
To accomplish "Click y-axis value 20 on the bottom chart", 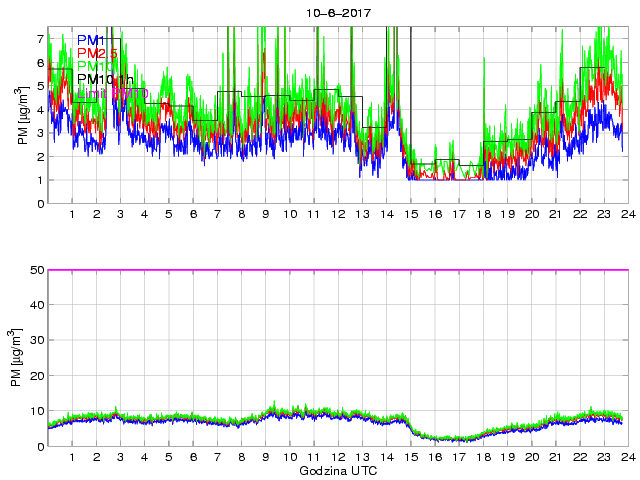I will pos(36,376).
